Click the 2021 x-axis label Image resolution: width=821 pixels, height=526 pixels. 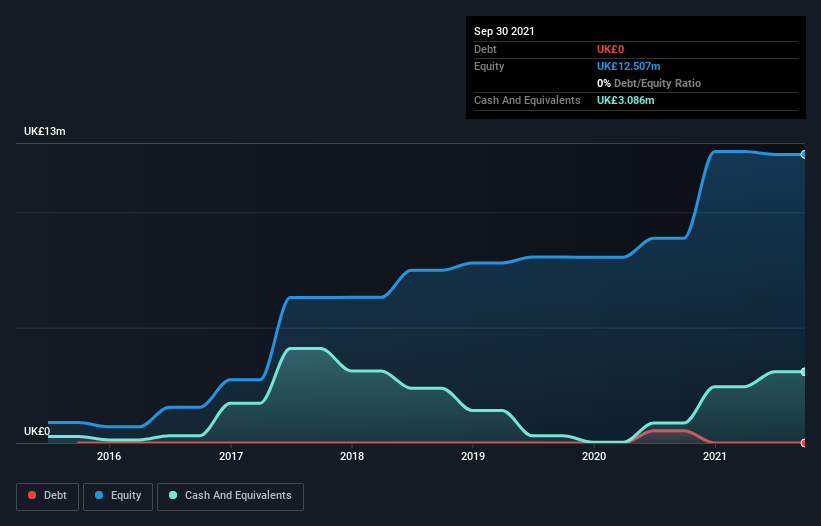coord(715,456)
